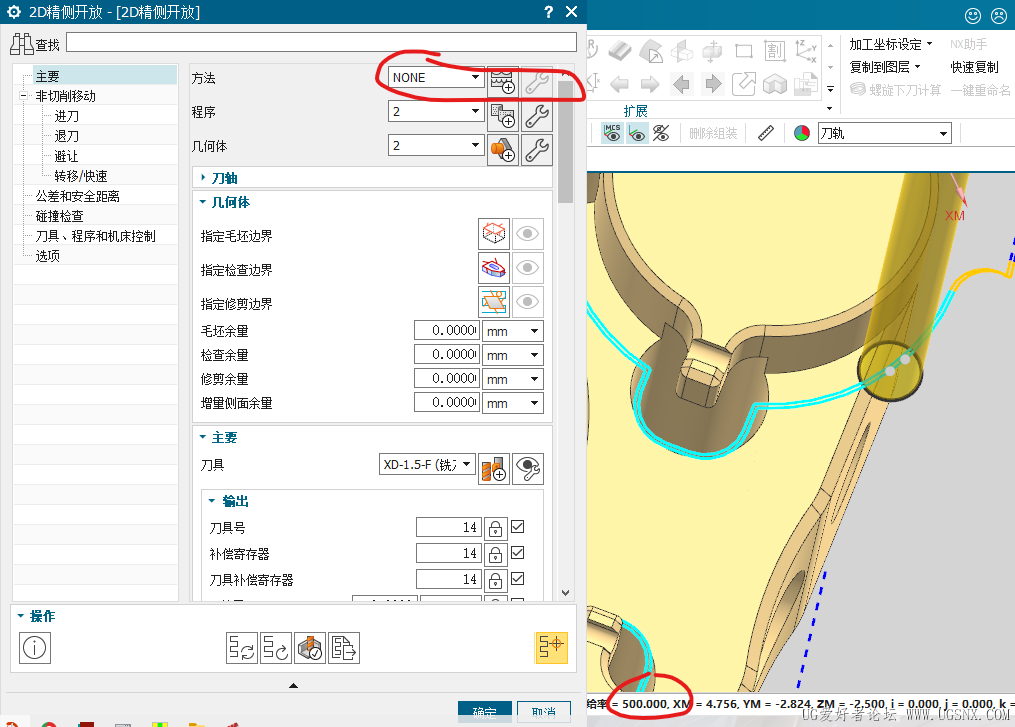Uncheck the 补偿寄存器 checkbox

point(518,552)
